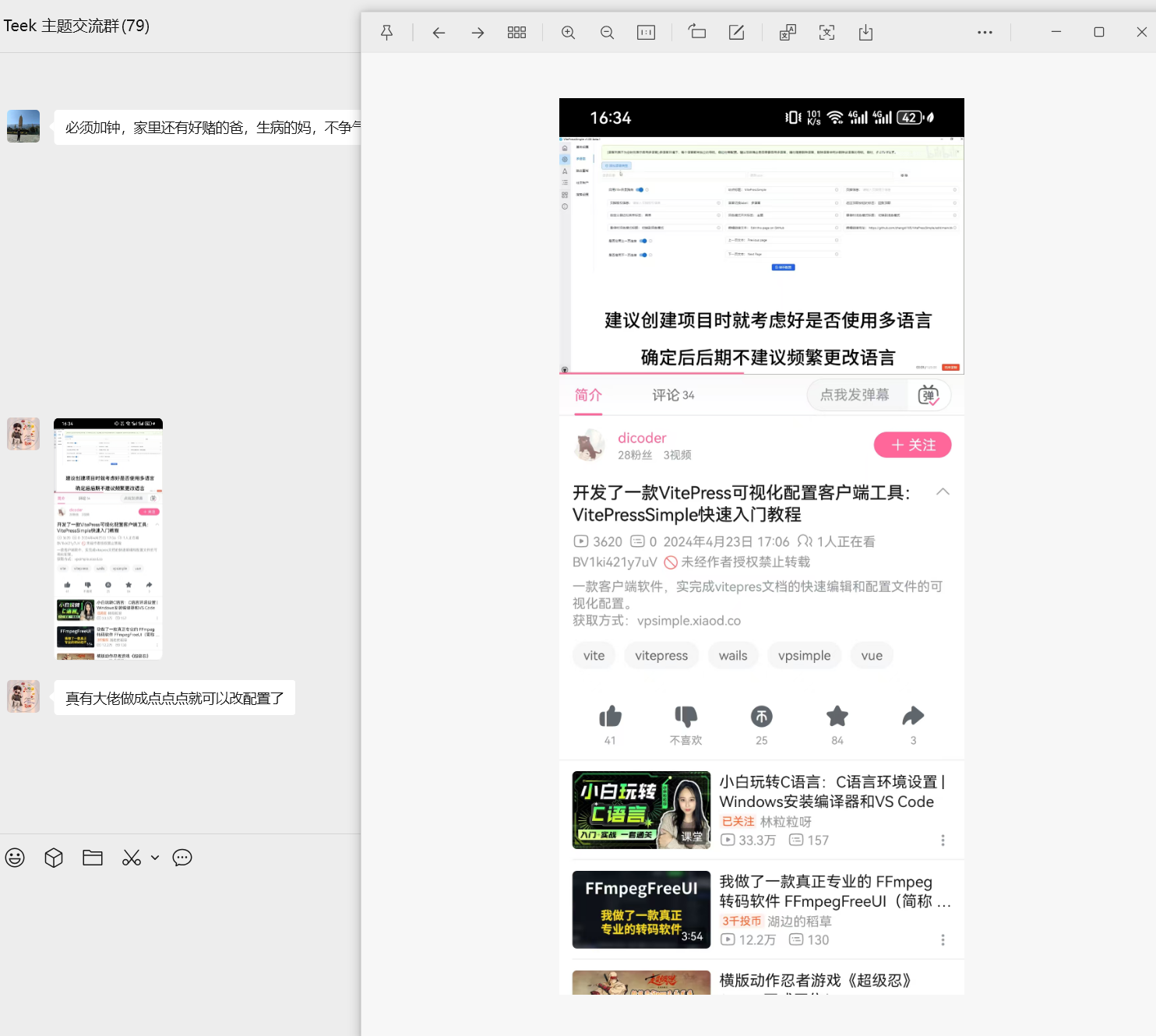Favorite video with star icon showing 84

coord(837,716)
